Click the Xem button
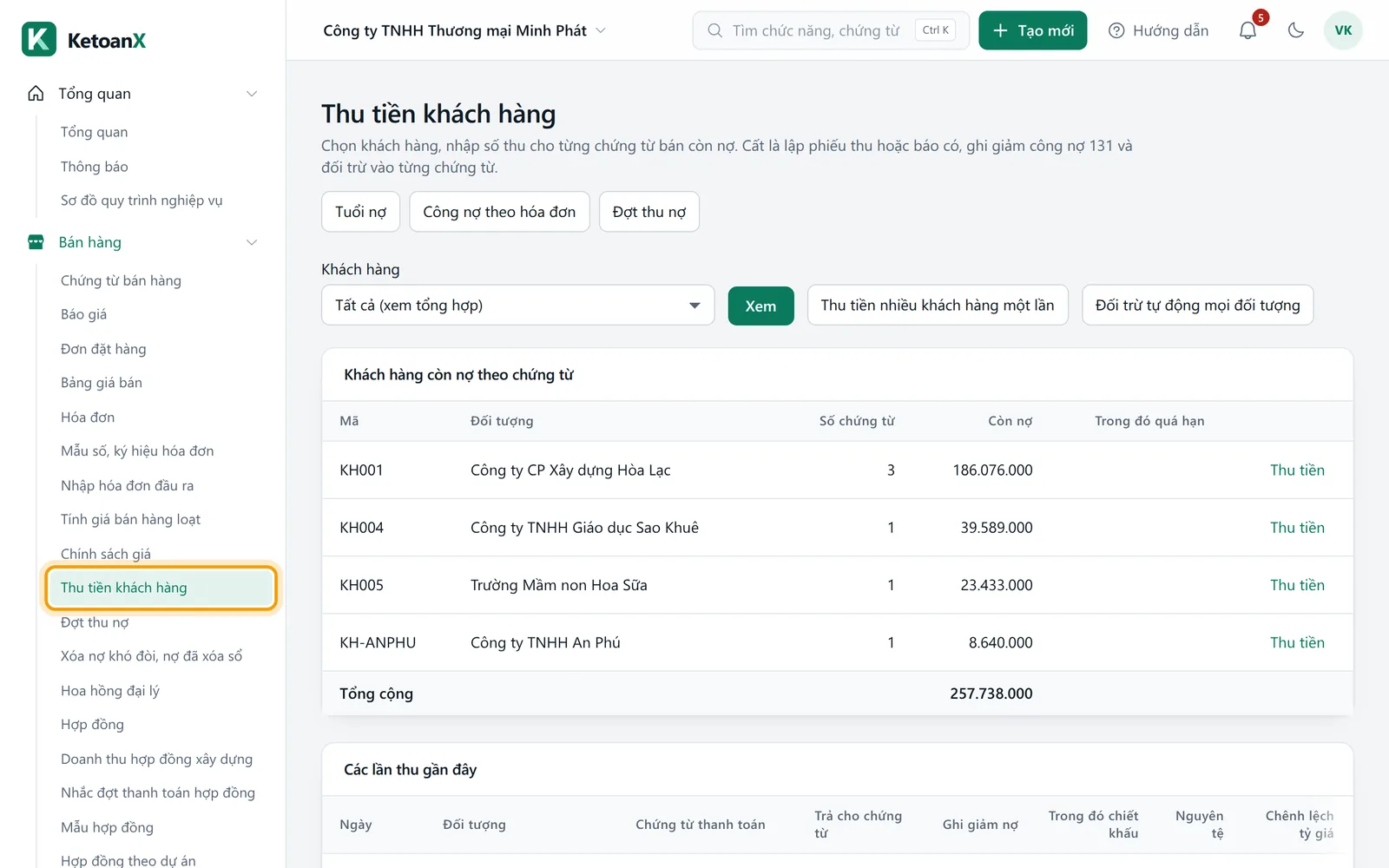The width and height of the screenshot is (1389, 868). tap(760, 306)
